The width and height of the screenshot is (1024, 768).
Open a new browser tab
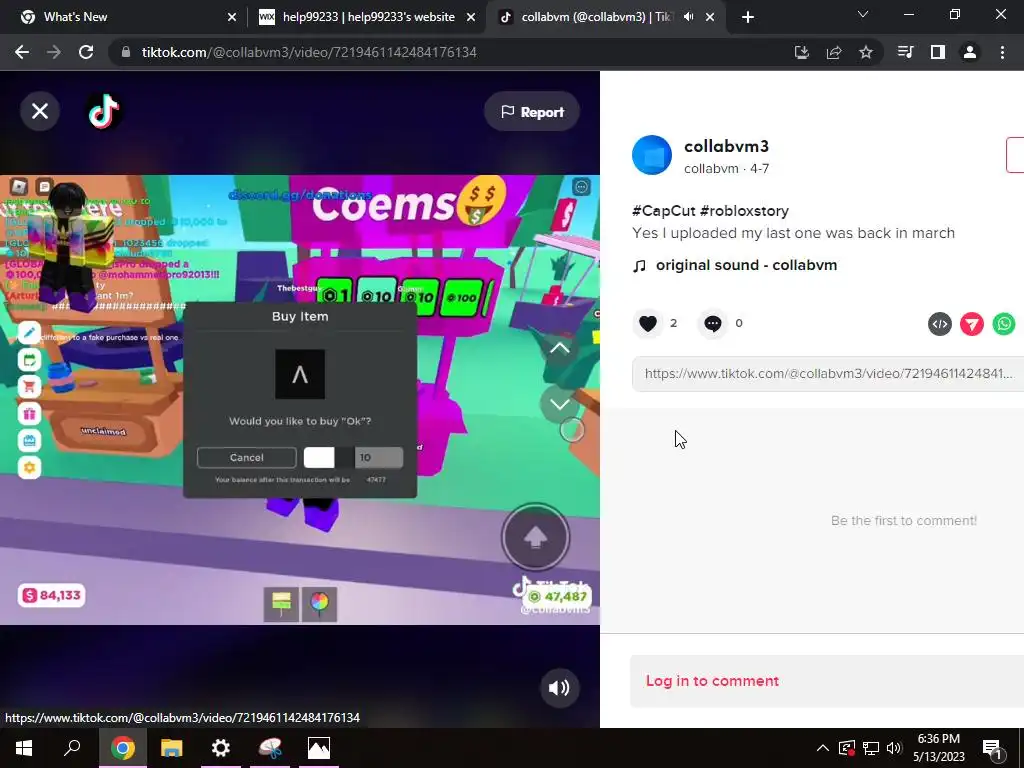(x=748, y=17)
